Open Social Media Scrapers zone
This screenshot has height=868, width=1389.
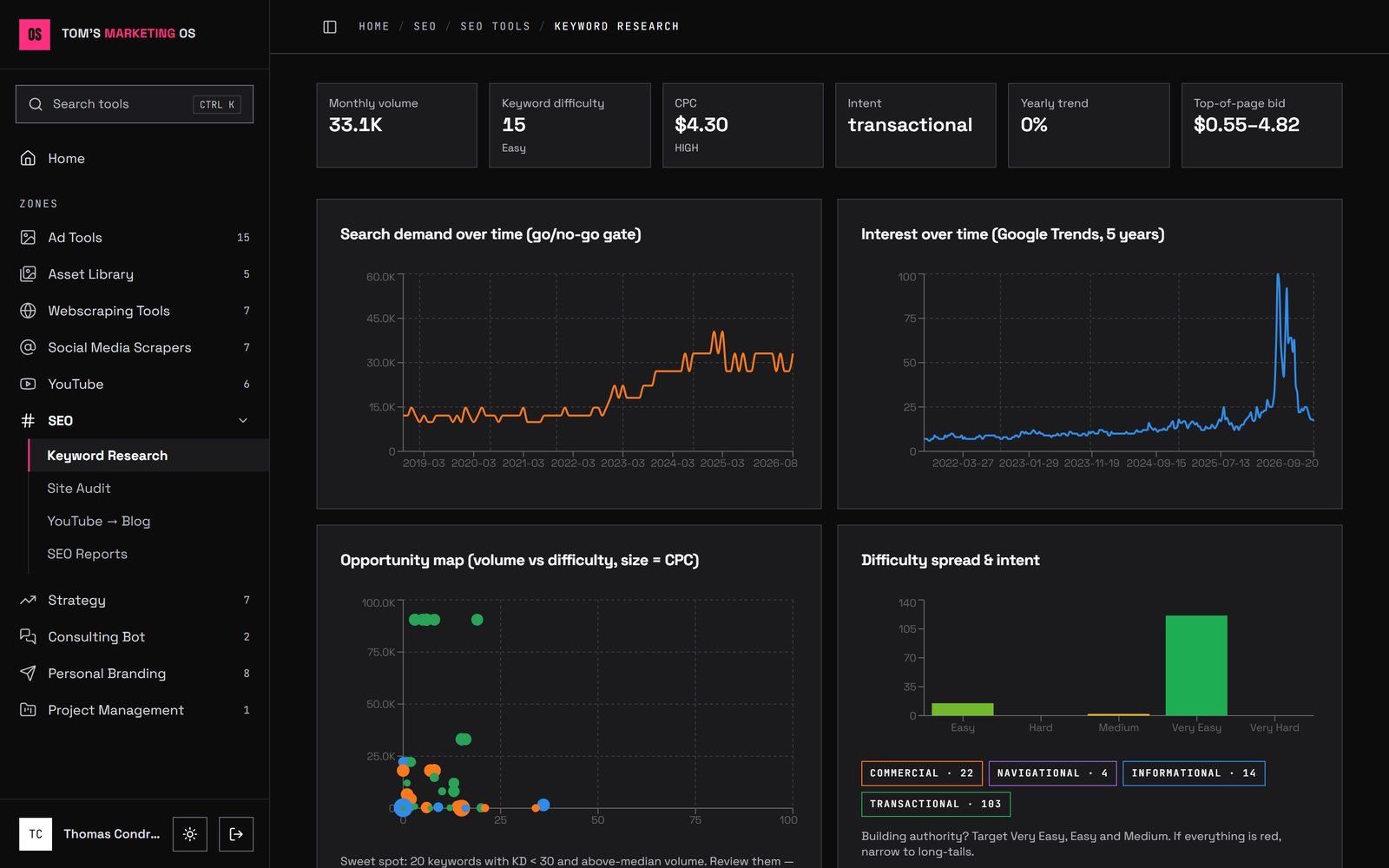pyautogui.click(x=135, y=347)
